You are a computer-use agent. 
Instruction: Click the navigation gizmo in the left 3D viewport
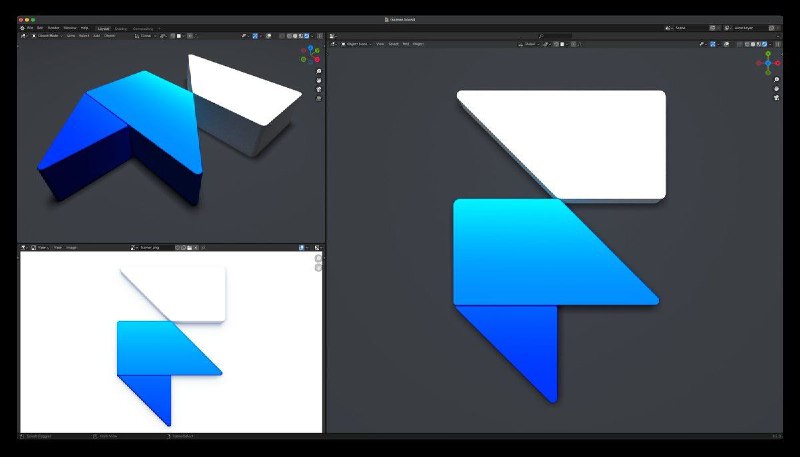coord(311,53)
